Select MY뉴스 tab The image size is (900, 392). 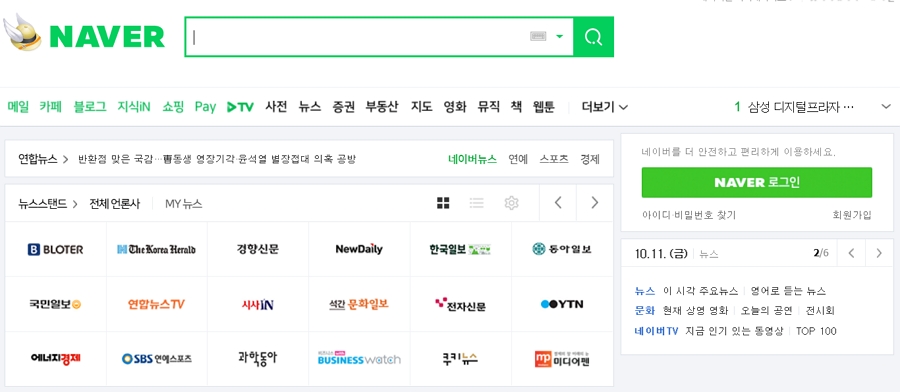tap(184, 203)
